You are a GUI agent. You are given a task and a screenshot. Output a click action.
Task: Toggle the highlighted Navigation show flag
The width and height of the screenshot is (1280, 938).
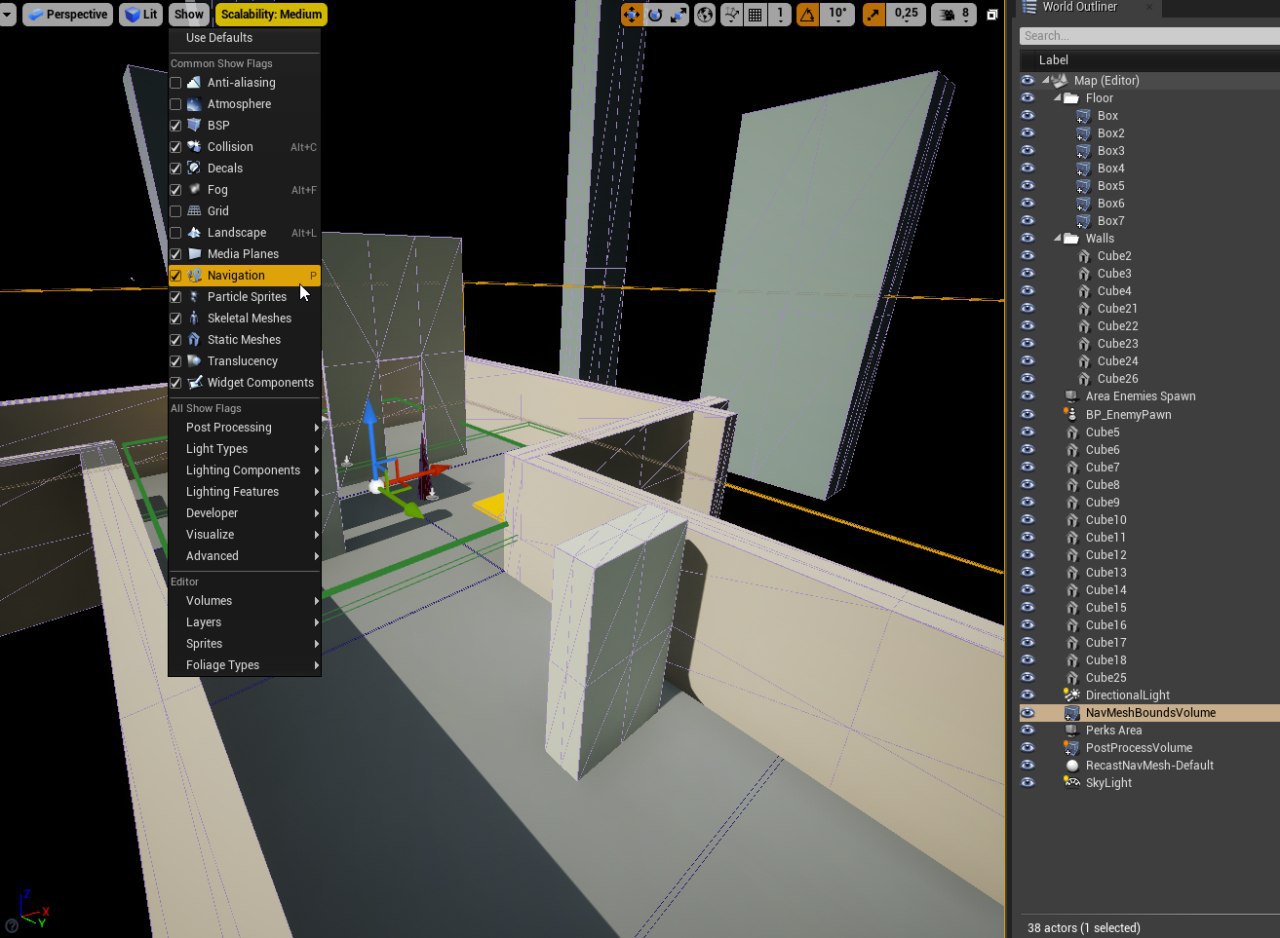click(244, 276)
